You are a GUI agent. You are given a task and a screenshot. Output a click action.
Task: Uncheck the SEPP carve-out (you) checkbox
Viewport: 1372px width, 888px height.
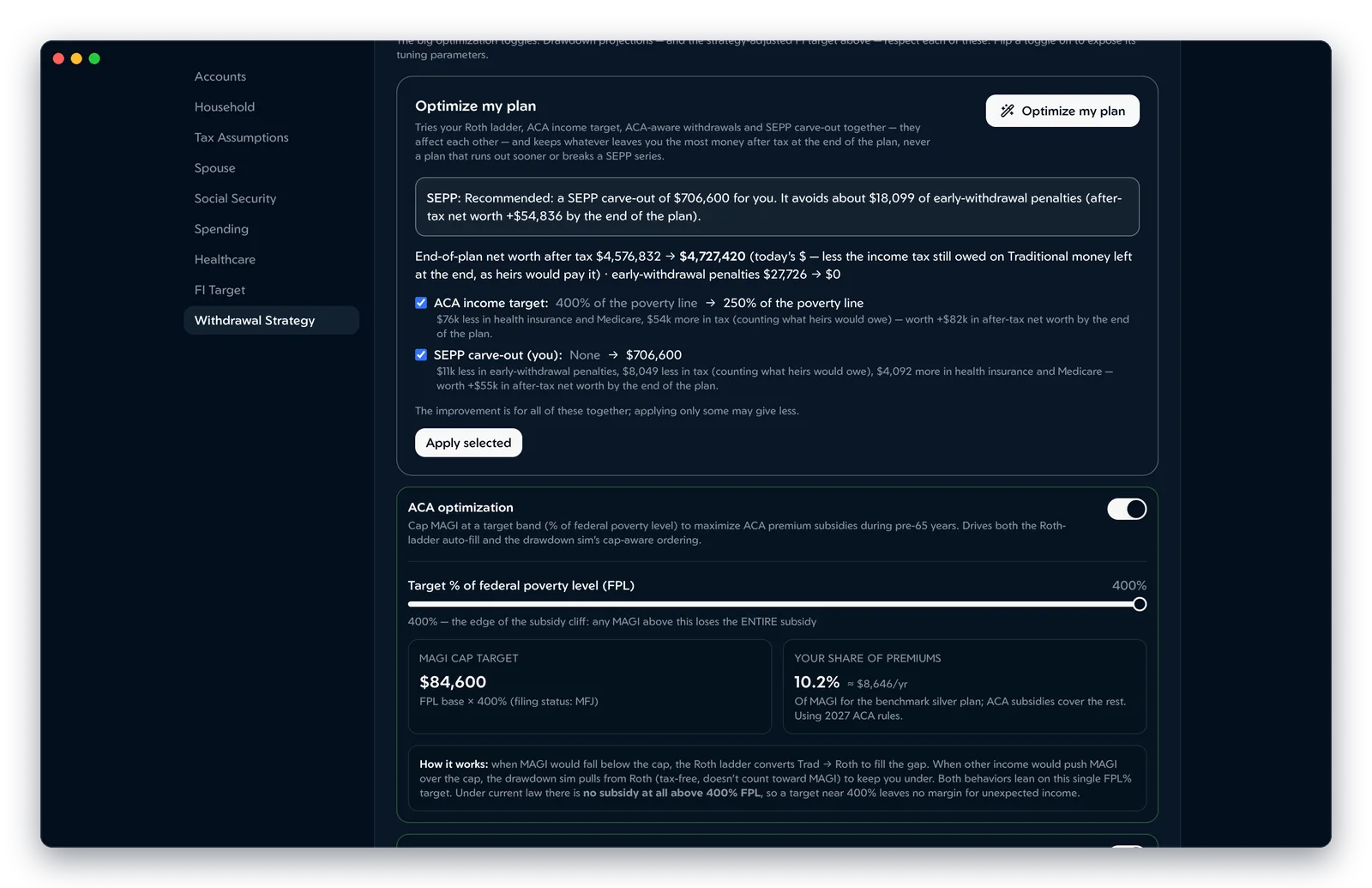[x=421, y=354]
